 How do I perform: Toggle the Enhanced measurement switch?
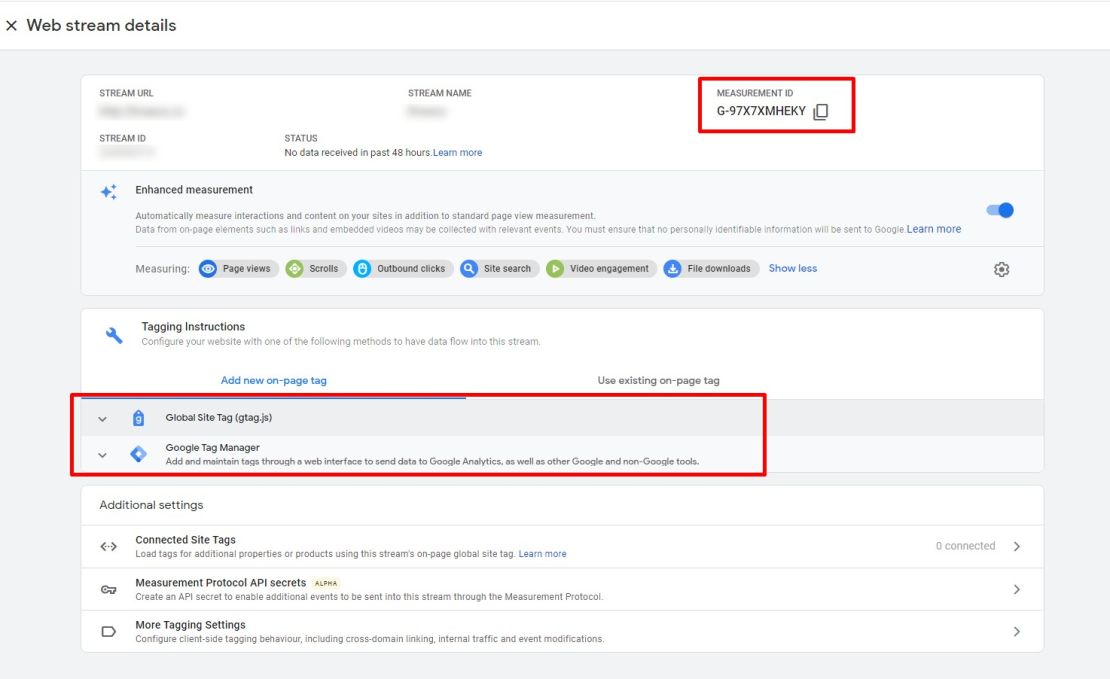point(1000,210)
